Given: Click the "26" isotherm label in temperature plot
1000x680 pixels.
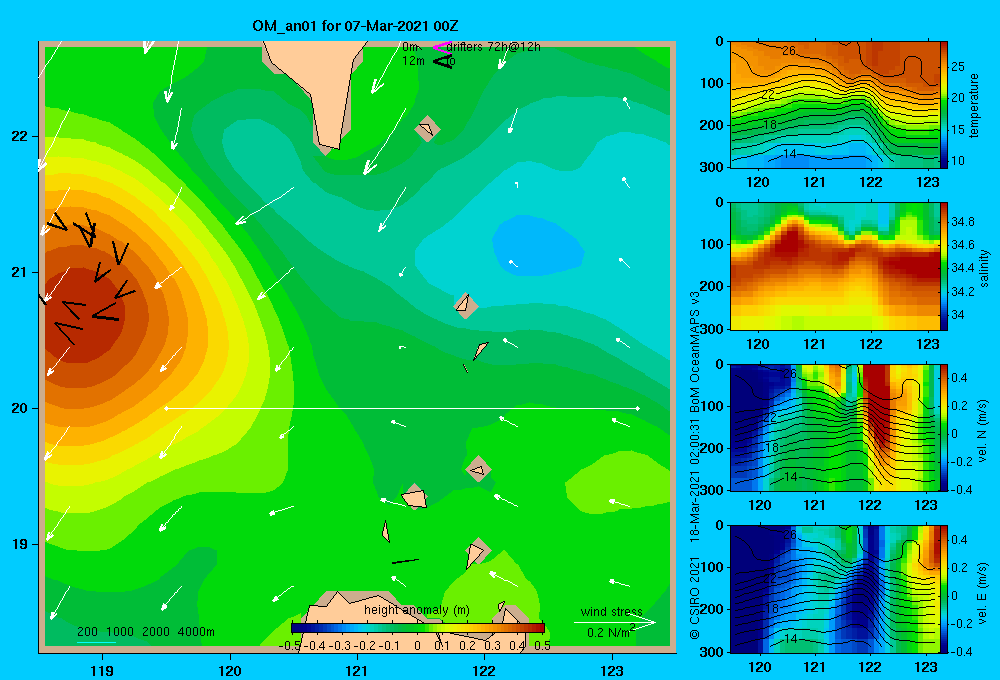Looking at the screenshot, I should (789, 50).
